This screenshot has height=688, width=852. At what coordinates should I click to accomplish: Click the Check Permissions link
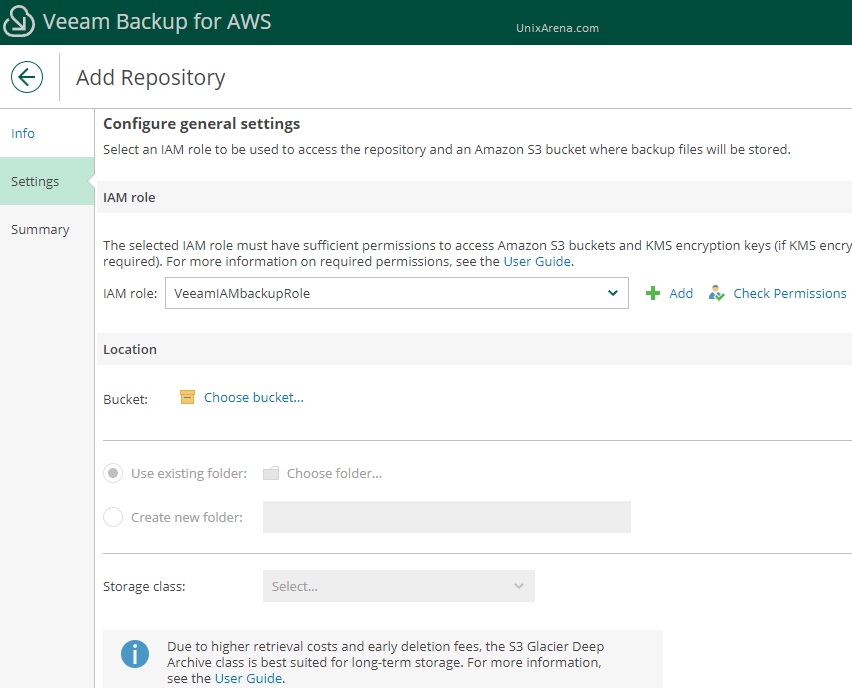(790, 293)
